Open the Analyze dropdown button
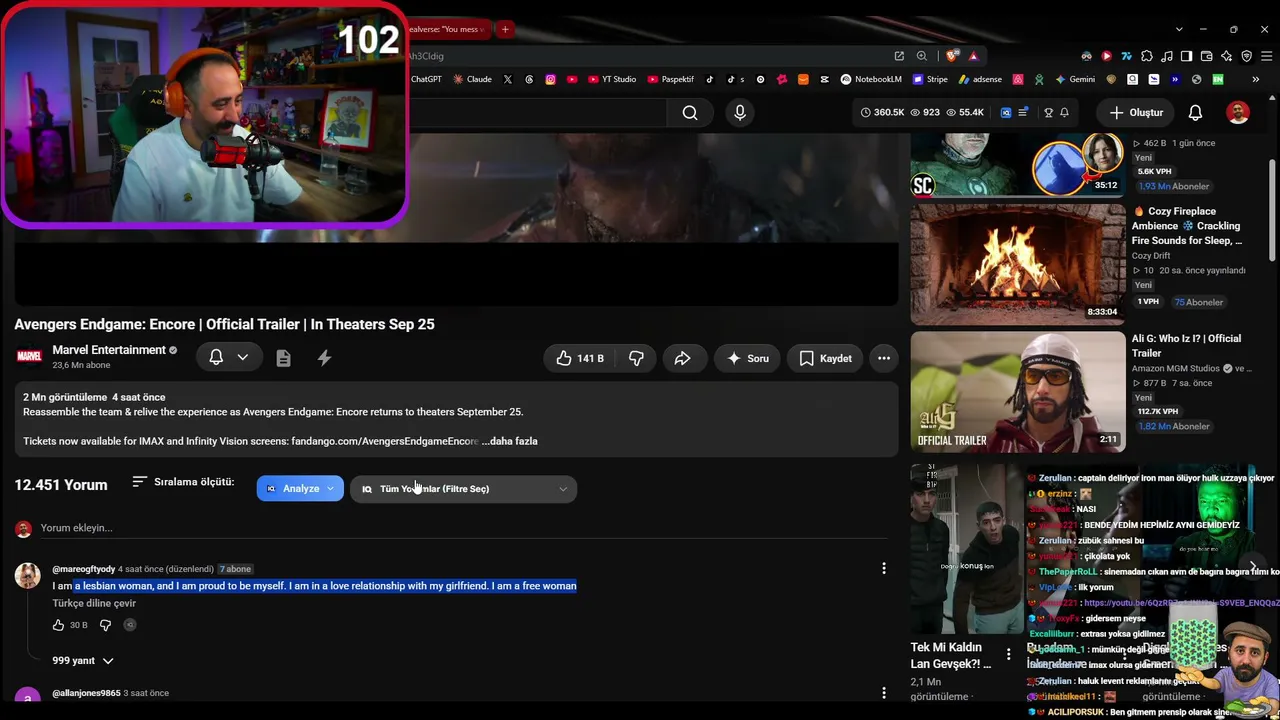The image size is (1280, 720). (x=300, y=489)
